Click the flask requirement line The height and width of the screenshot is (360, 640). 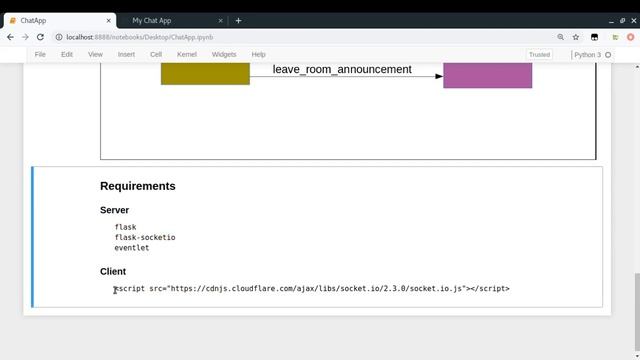(x=125, y=227)
